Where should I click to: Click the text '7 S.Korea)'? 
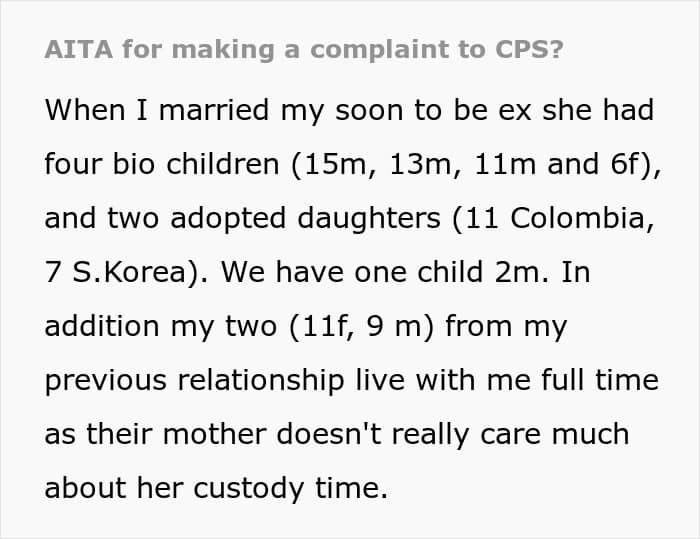121,272
